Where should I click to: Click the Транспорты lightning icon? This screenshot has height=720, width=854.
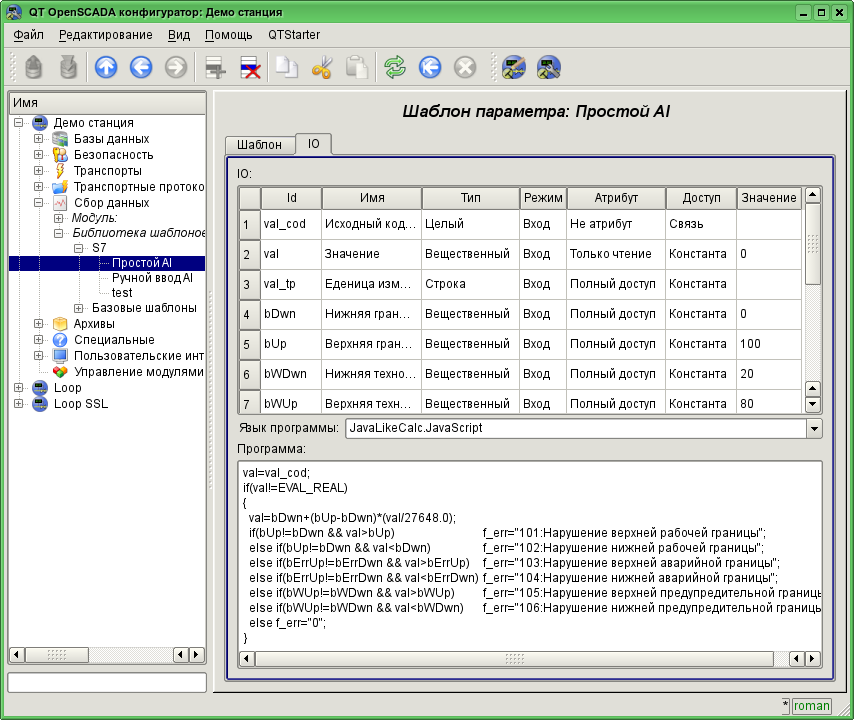[x=60, y=170]
